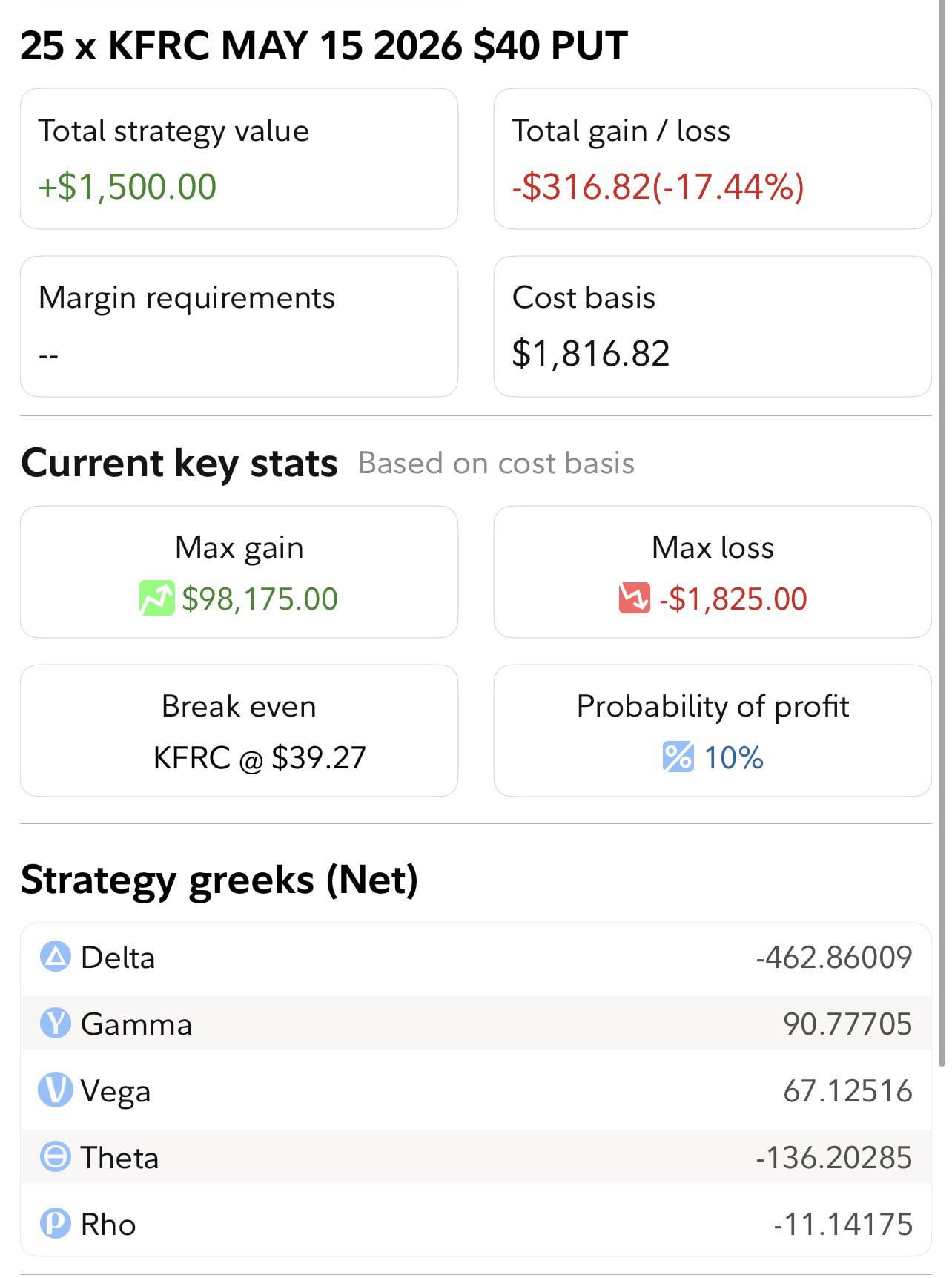Click the Max gain $98,175.00 amount
Screen dimensions: 952x1278
(x=260, y=599)
